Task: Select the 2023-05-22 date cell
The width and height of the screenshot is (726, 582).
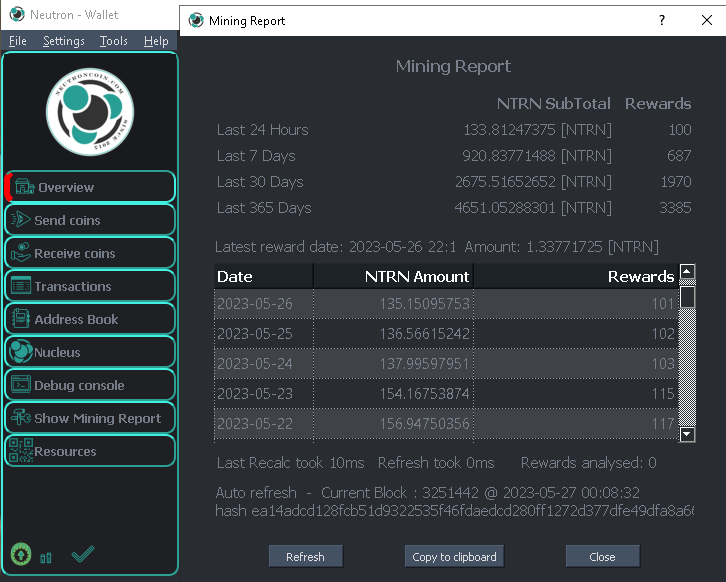Action: 264,424
